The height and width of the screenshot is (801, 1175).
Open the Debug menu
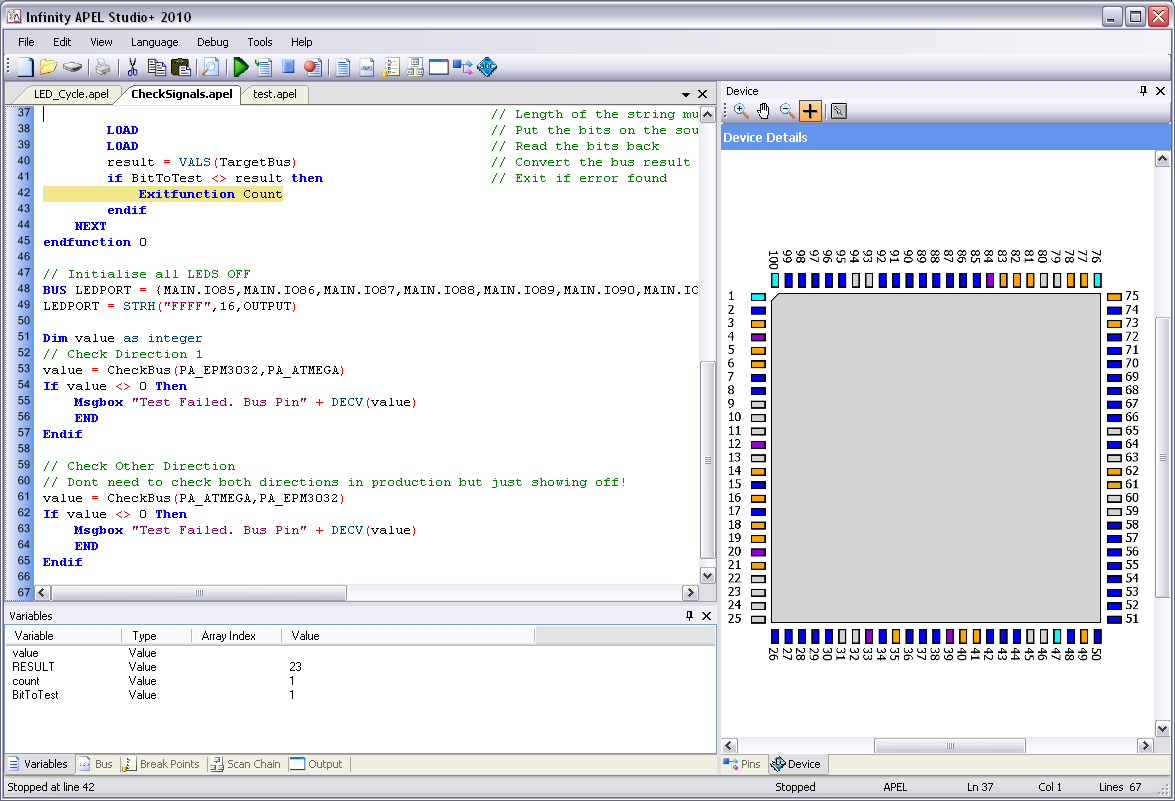coord(212,42)
